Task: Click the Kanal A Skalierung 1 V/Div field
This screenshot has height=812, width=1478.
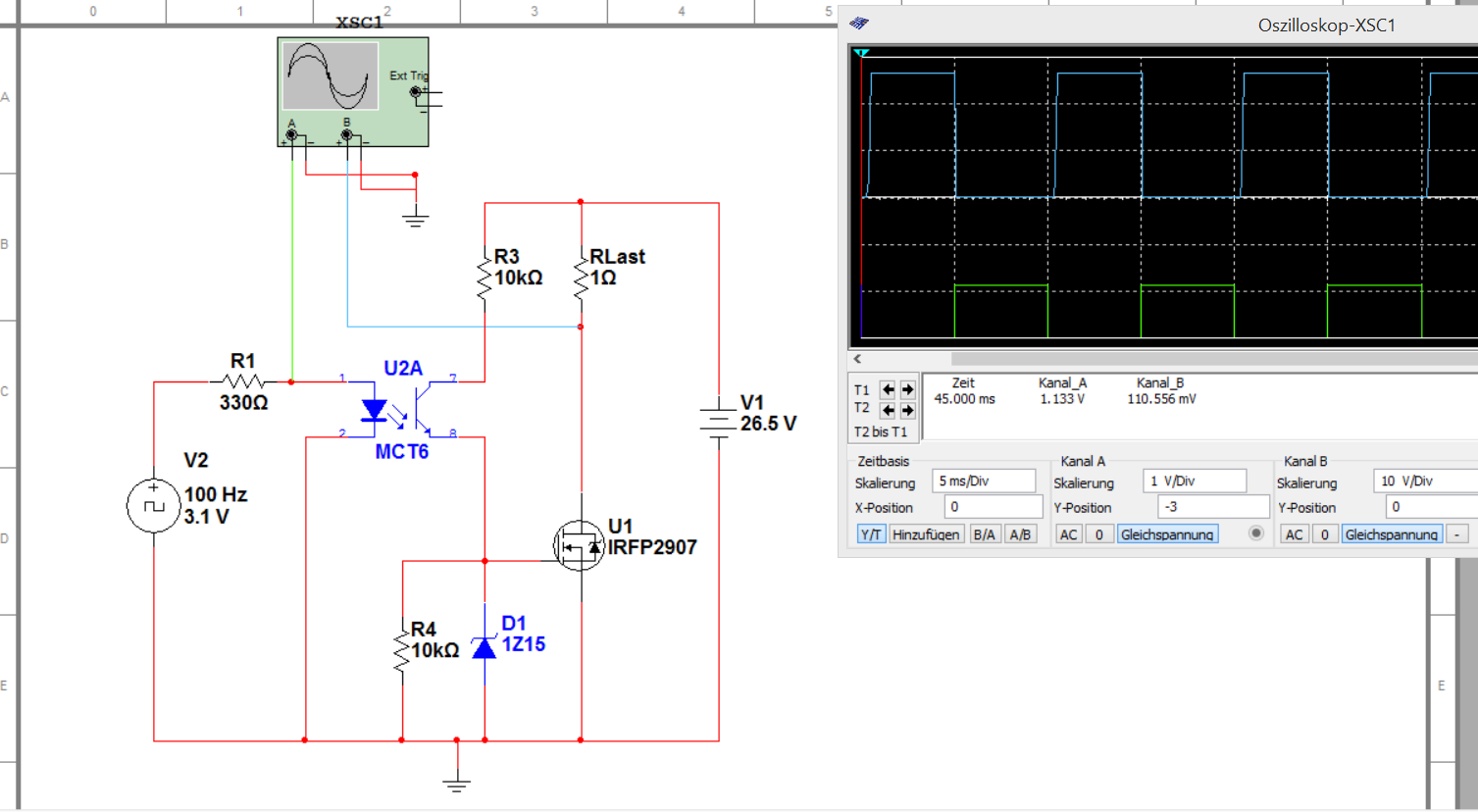Action: (x=1195, y=482)
